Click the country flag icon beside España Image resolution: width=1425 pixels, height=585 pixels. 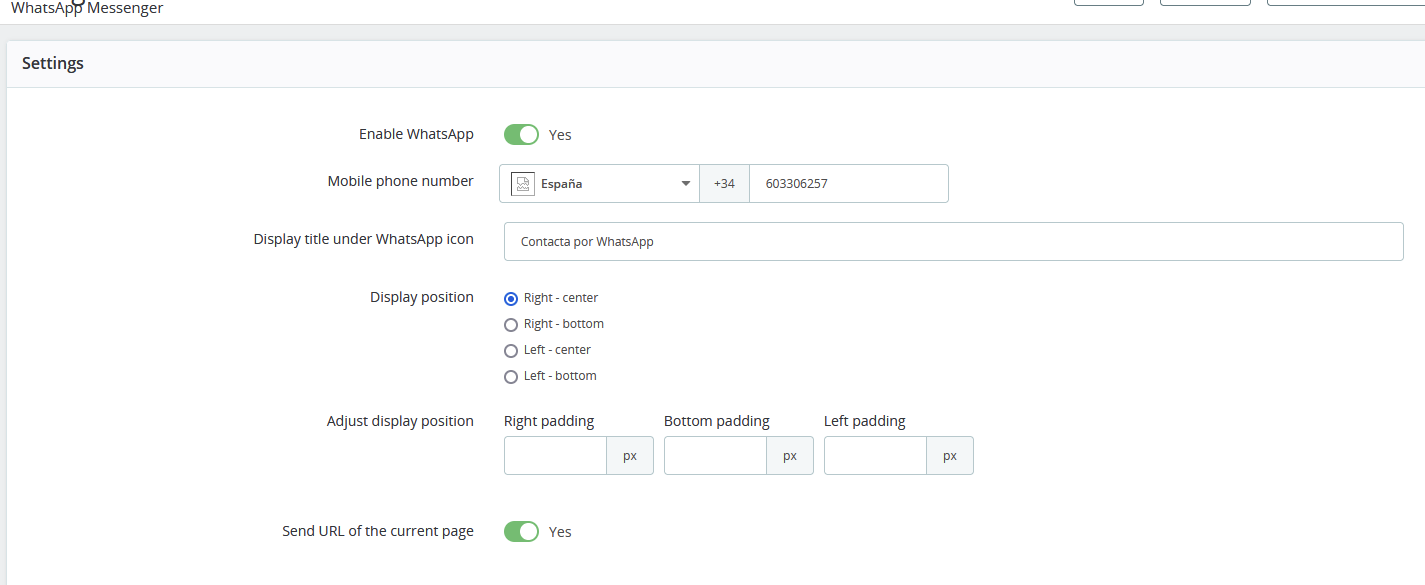(x=523, y=184)
